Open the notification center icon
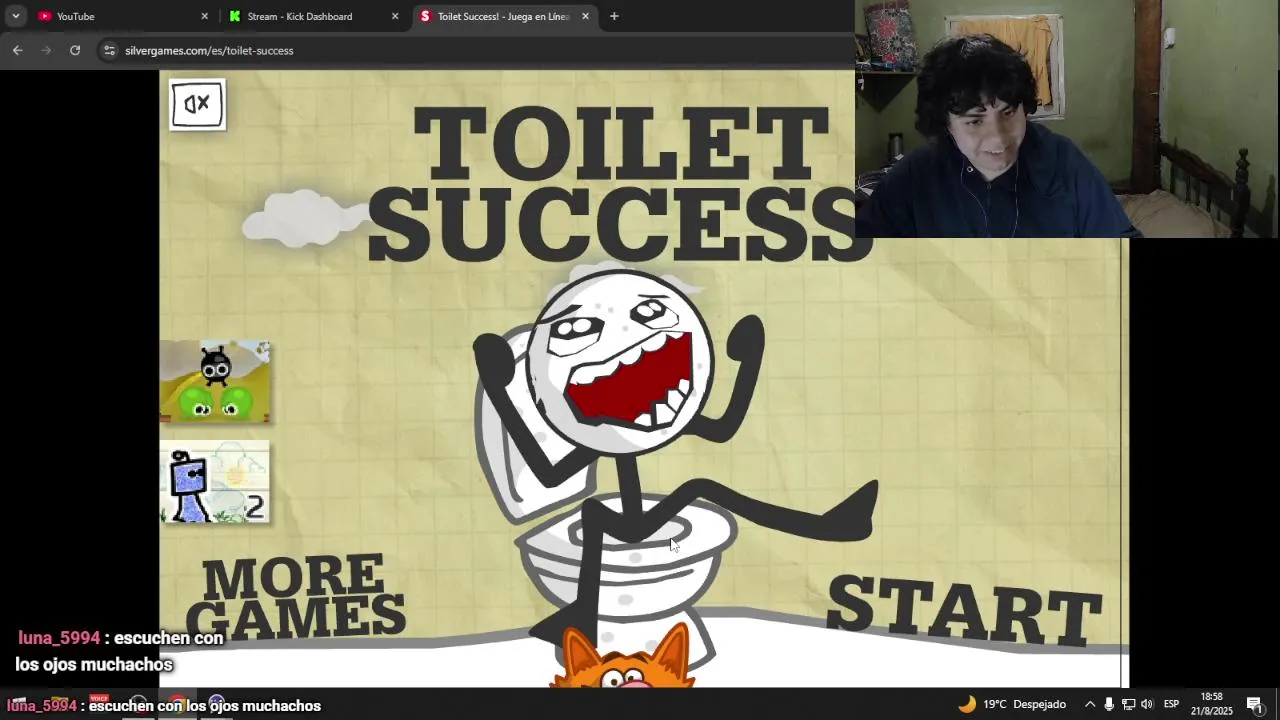Viewport: 1280px width, 720px height. tap(1255, 704)
